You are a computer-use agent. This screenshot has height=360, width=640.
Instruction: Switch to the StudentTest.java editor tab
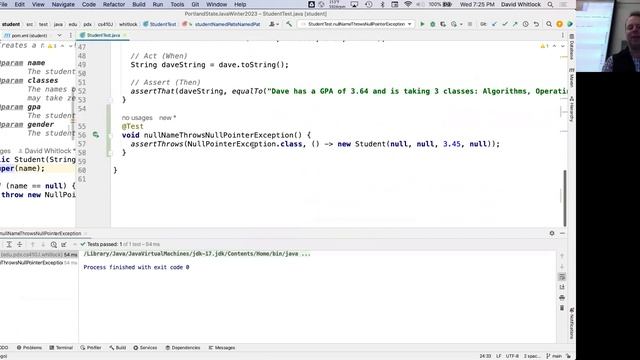point(103,36)
